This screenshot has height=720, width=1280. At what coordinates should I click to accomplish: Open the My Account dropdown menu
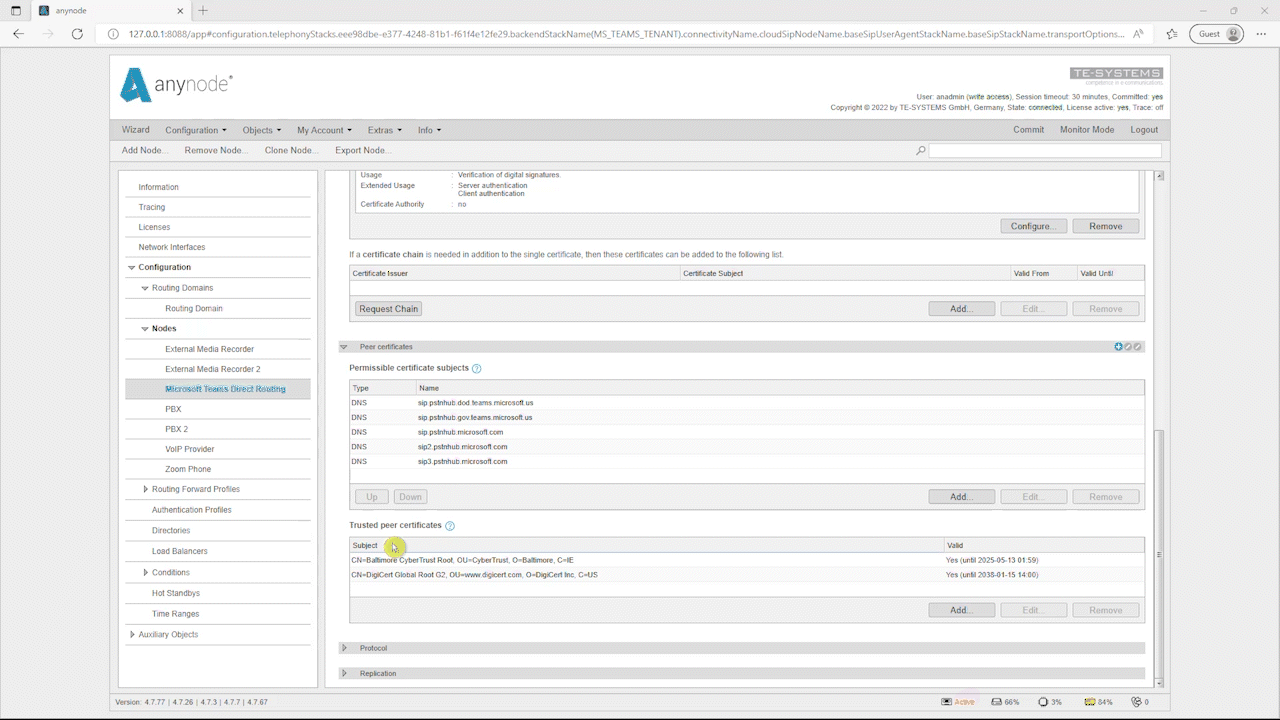coord(324,130)
